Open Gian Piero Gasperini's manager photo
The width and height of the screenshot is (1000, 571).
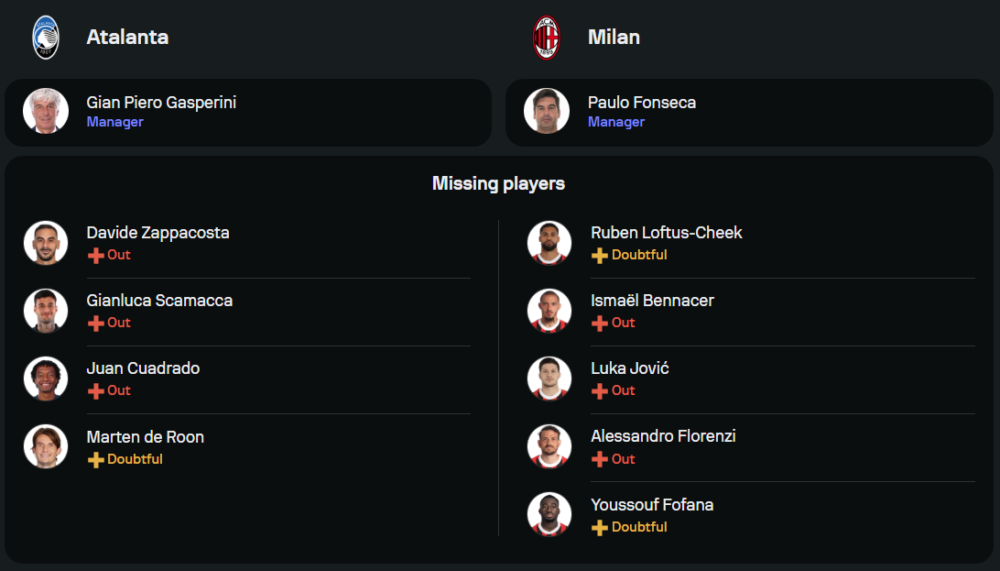46,111
